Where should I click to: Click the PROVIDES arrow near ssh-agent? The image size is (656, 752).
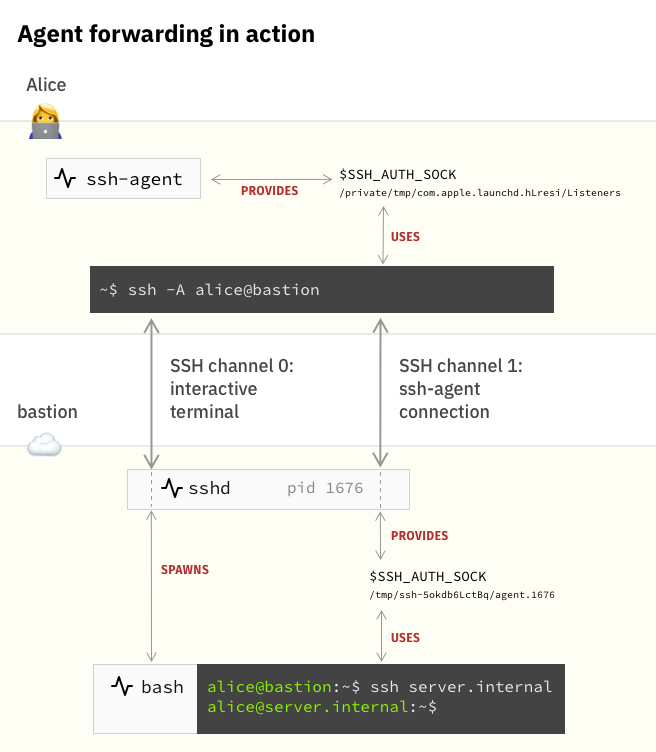[270, 180]
